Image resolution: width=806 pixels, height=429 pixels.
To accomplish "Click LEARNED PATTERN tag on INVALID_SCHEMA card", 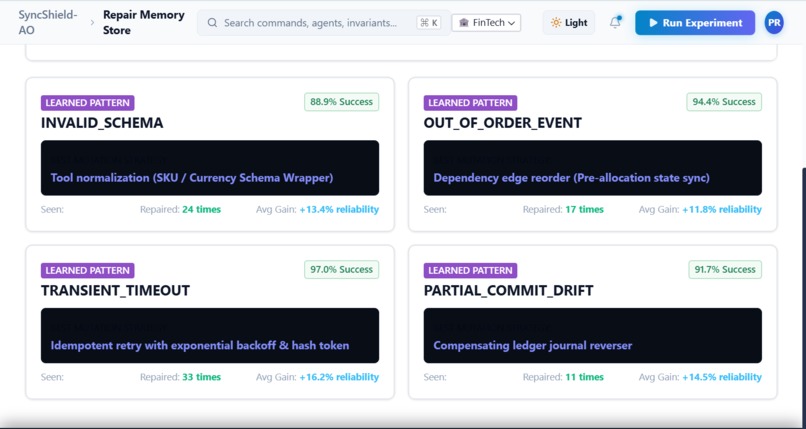I will pyautogui.click(x=87, y=103).
